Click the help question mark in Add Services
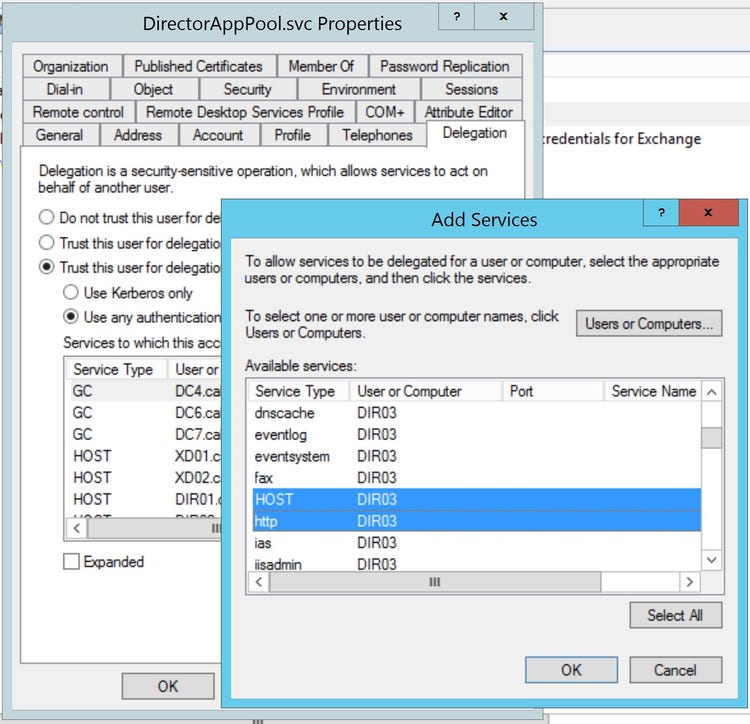Image resolution: width=750 pixels, height=724 pixels. click(x=661, y=213)
